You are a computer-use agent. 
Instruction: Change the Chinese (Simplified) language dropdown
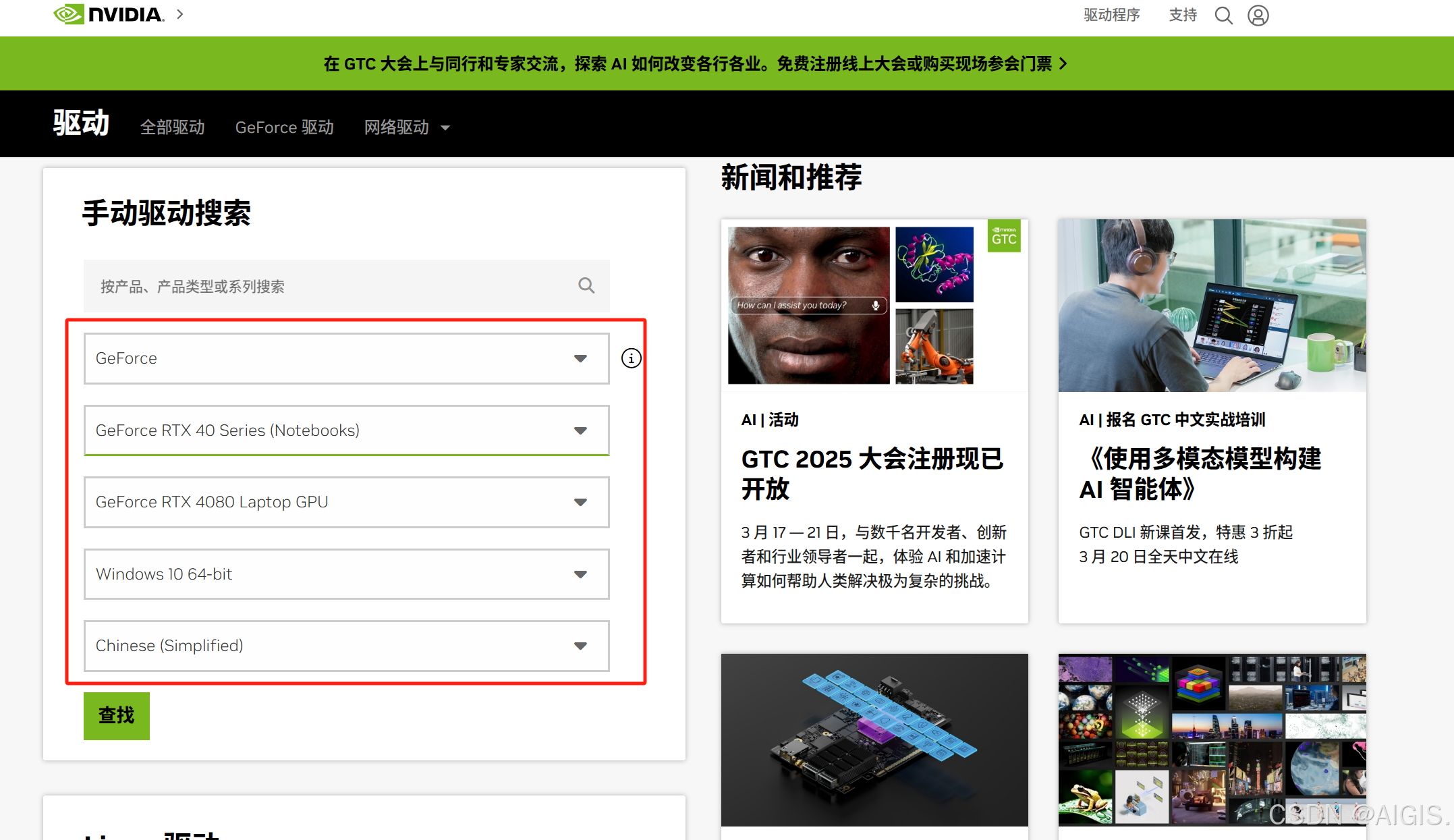coord(346,646)
